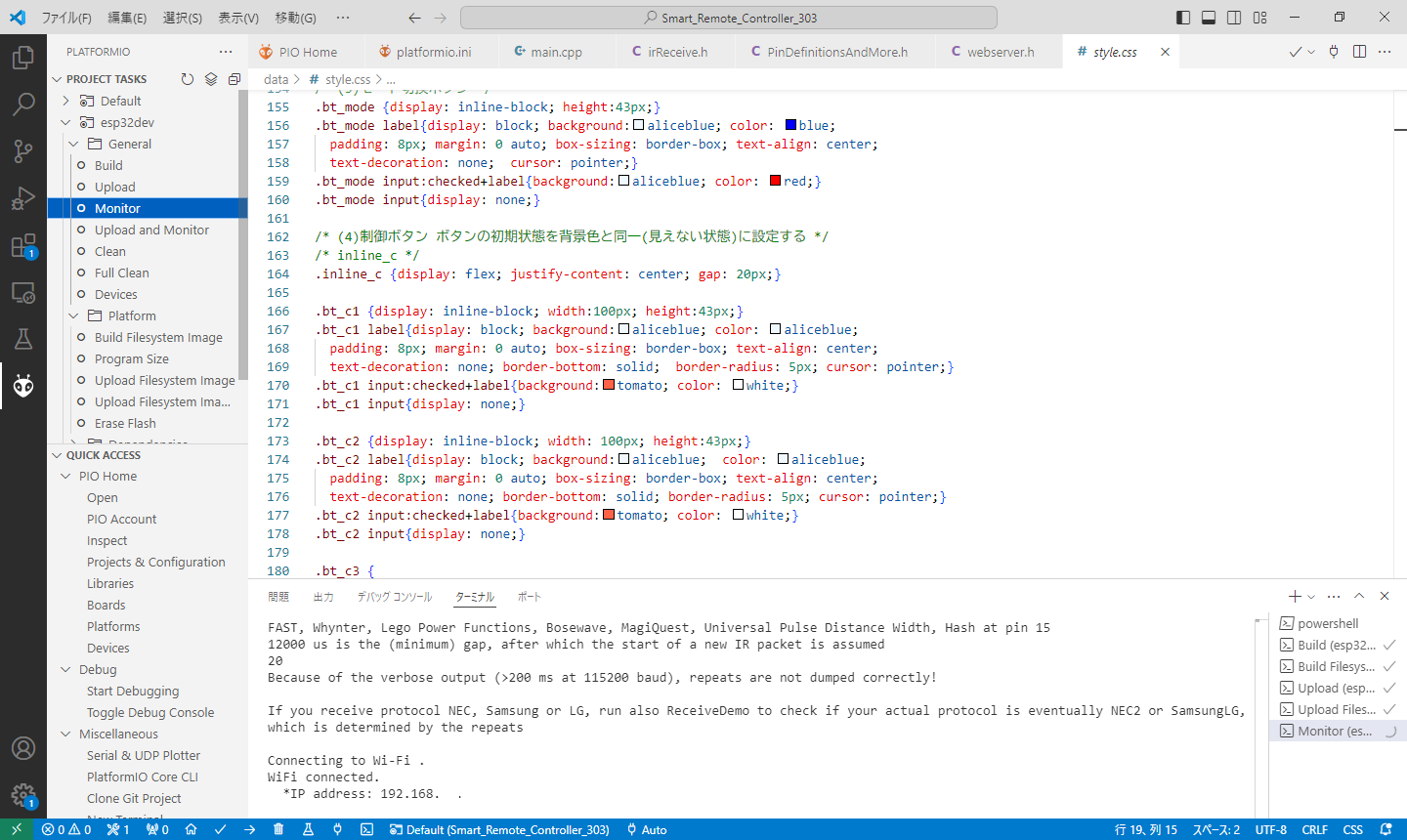
Task: Open the 出力 panel tab
Action: pos(323,597)
